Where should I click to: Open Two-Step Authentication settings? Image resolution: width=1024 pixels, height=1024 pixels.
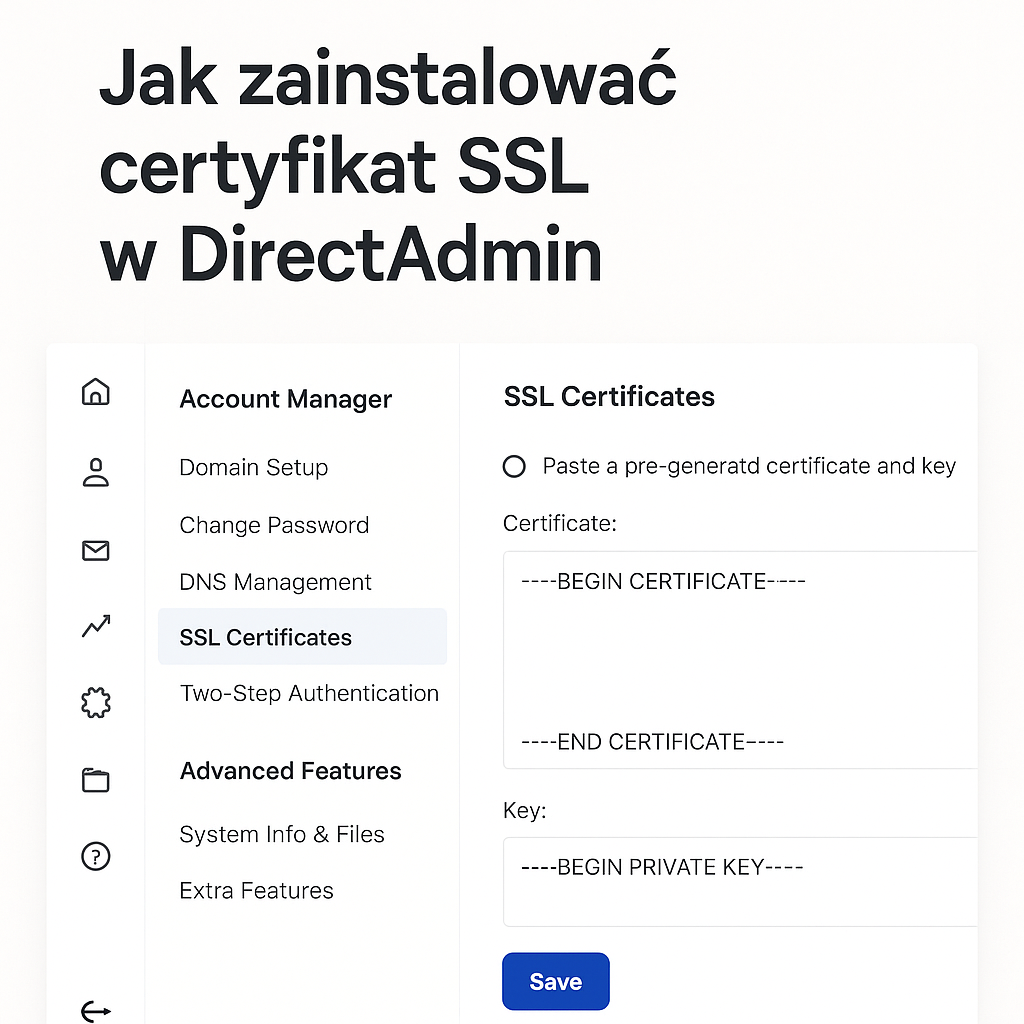pos(309,693)
